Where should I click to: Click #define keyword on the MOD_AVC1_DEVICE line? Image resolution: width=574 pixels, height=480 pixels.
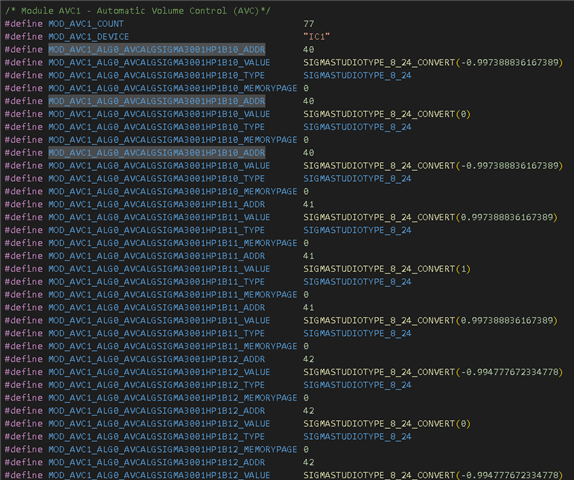pyautogui.click(x=24, y=37)
